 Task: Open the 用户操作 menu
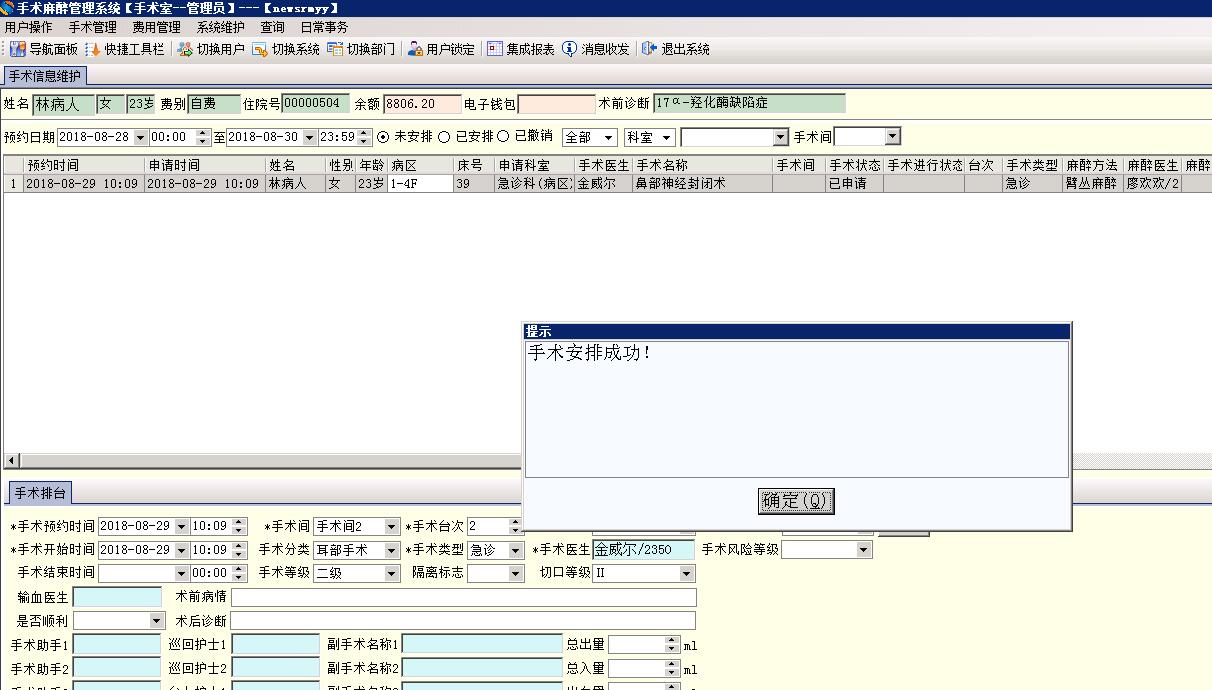point(29,27)
